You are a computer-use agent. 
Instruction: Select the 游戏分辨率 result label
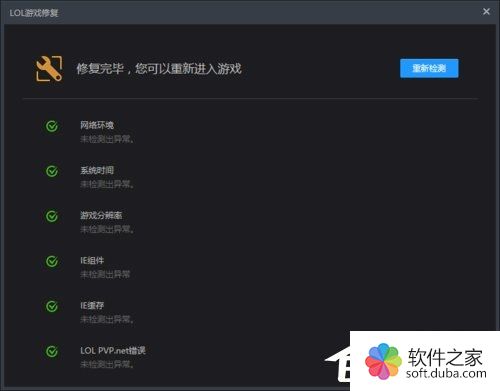tap(101, 215)
